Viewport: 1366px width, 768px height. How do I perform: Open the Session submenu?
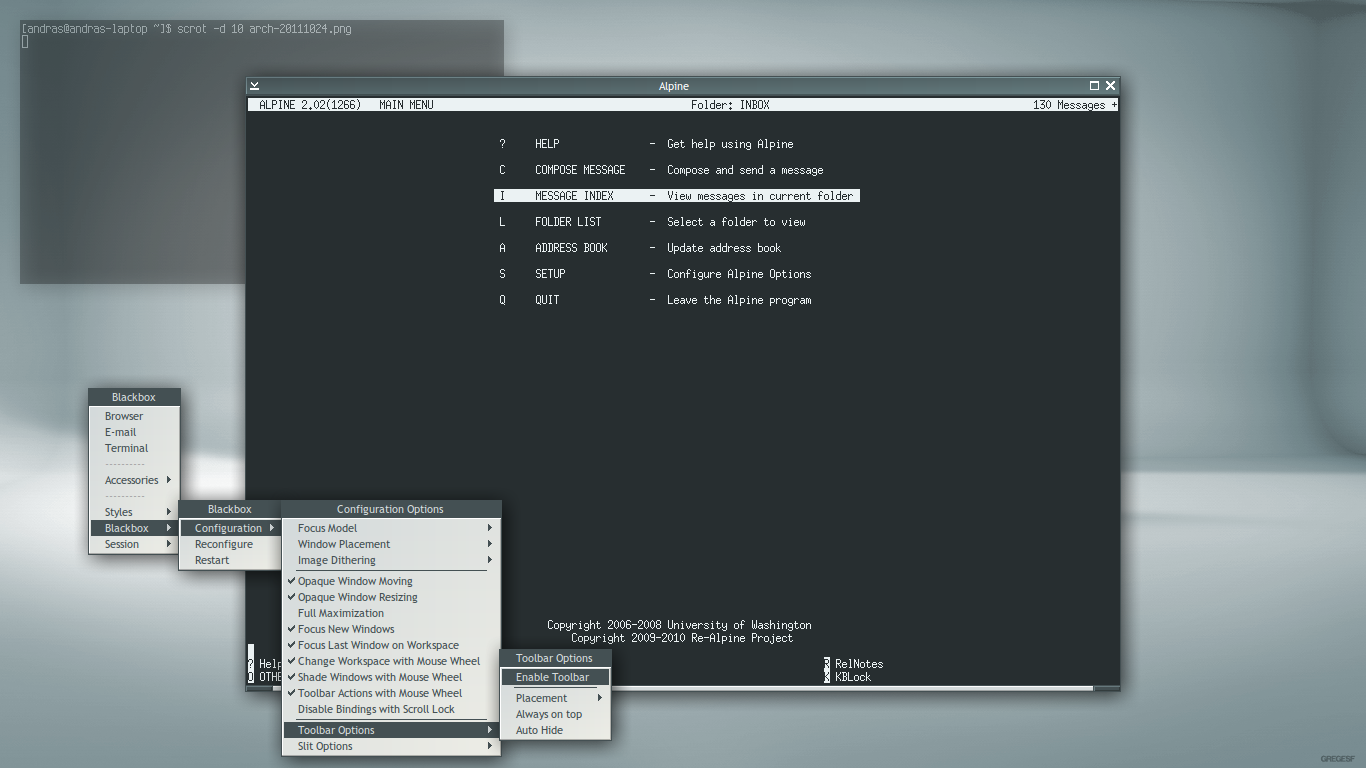pyautogui.click(x=134, y=544)
